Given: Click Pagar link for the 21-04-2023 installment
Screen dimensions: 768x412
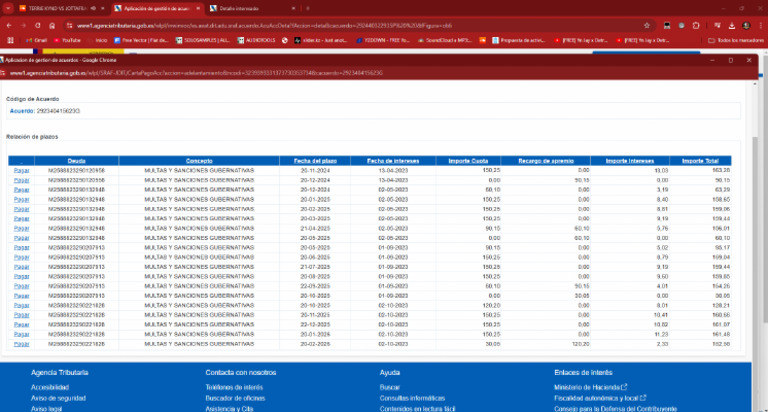Looking at the screenshot, I should 22,229.
